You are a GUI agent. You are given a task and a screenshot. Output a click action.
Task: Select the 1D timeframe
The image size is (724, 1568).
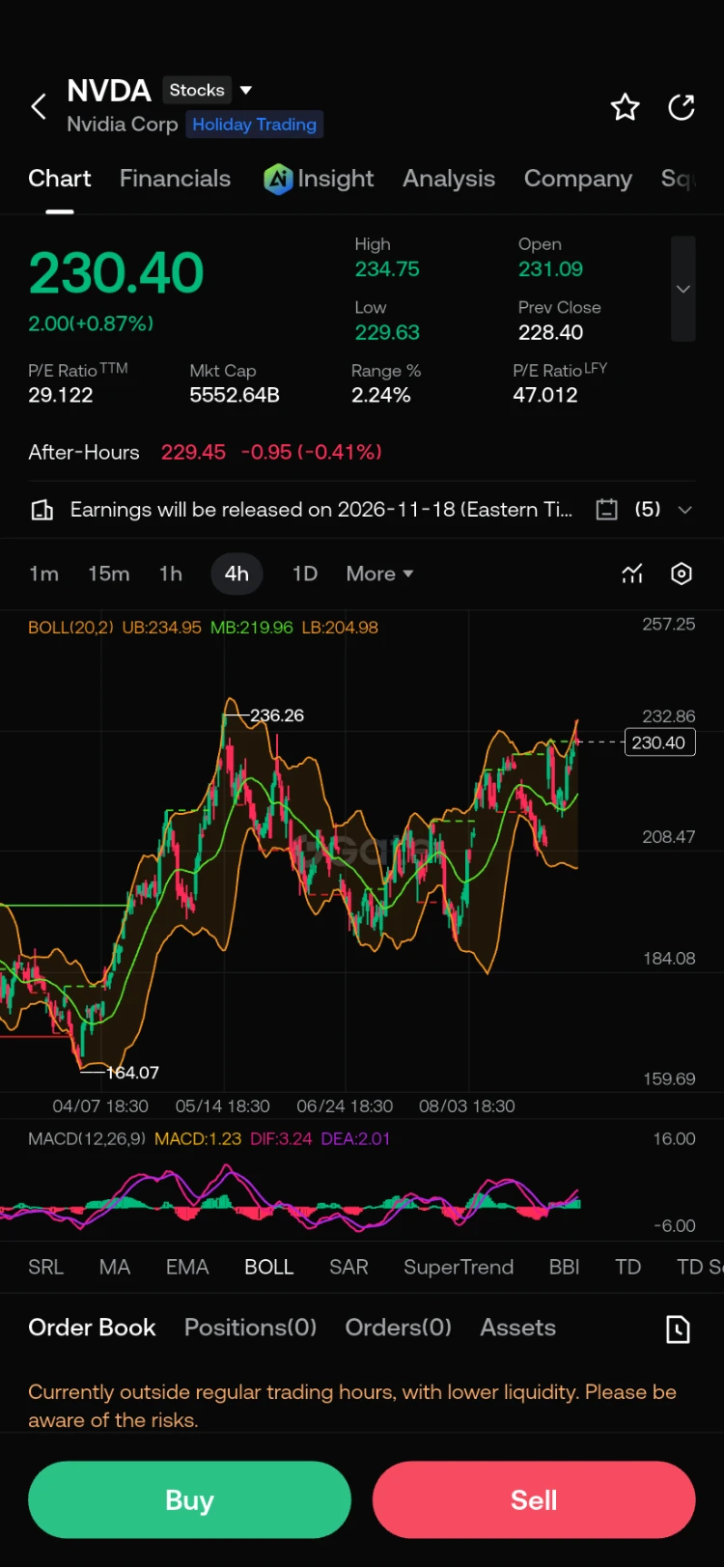point(305,574)
